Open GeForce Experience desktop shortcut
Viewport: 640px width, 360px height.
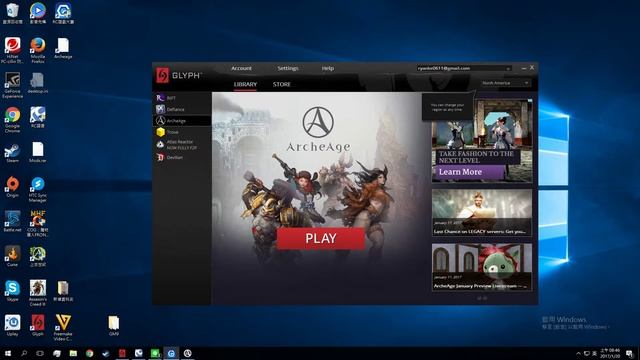(x=12, y=85)
